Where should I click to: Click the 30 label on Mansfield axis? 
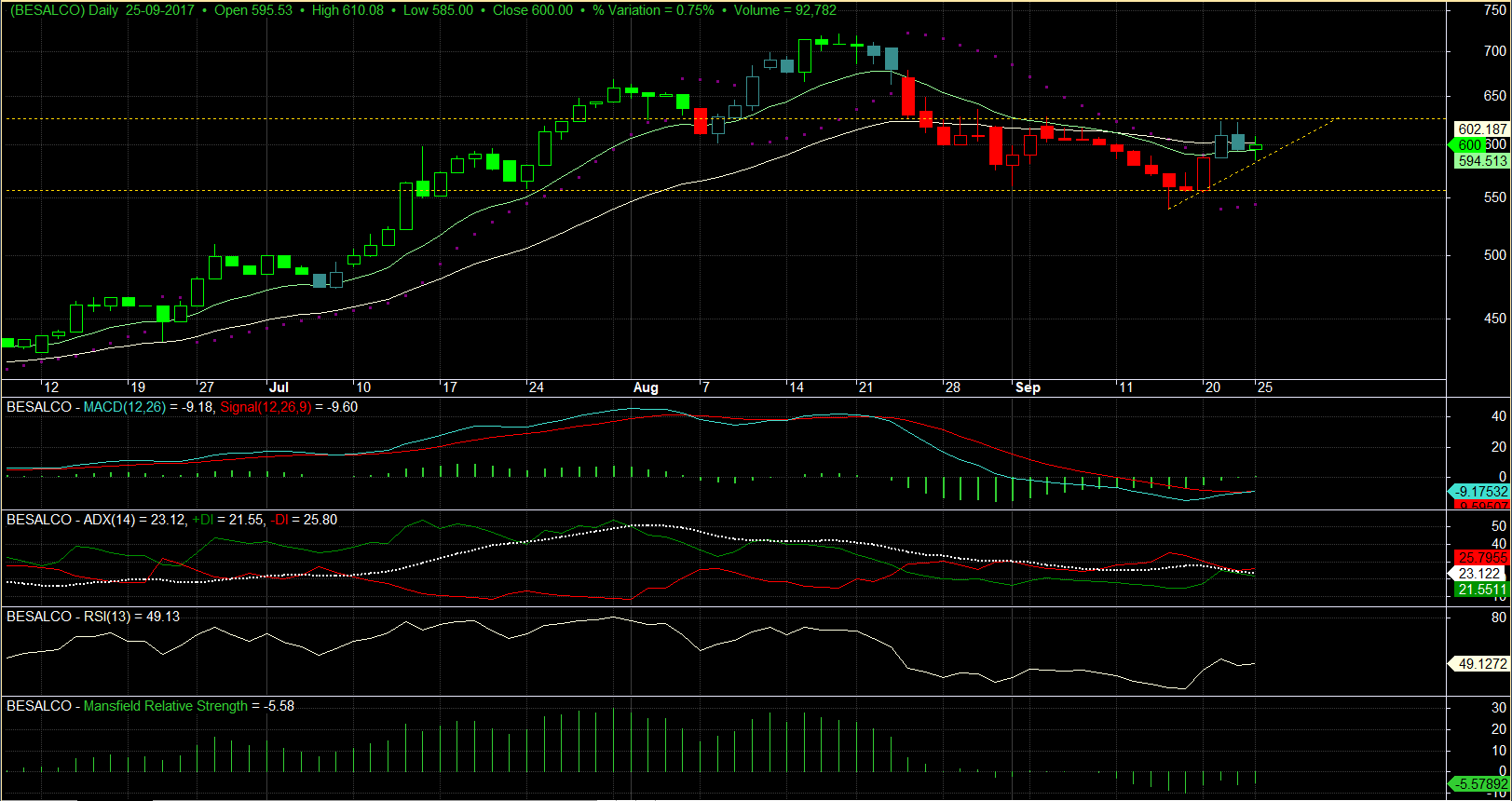(1498, 708)
